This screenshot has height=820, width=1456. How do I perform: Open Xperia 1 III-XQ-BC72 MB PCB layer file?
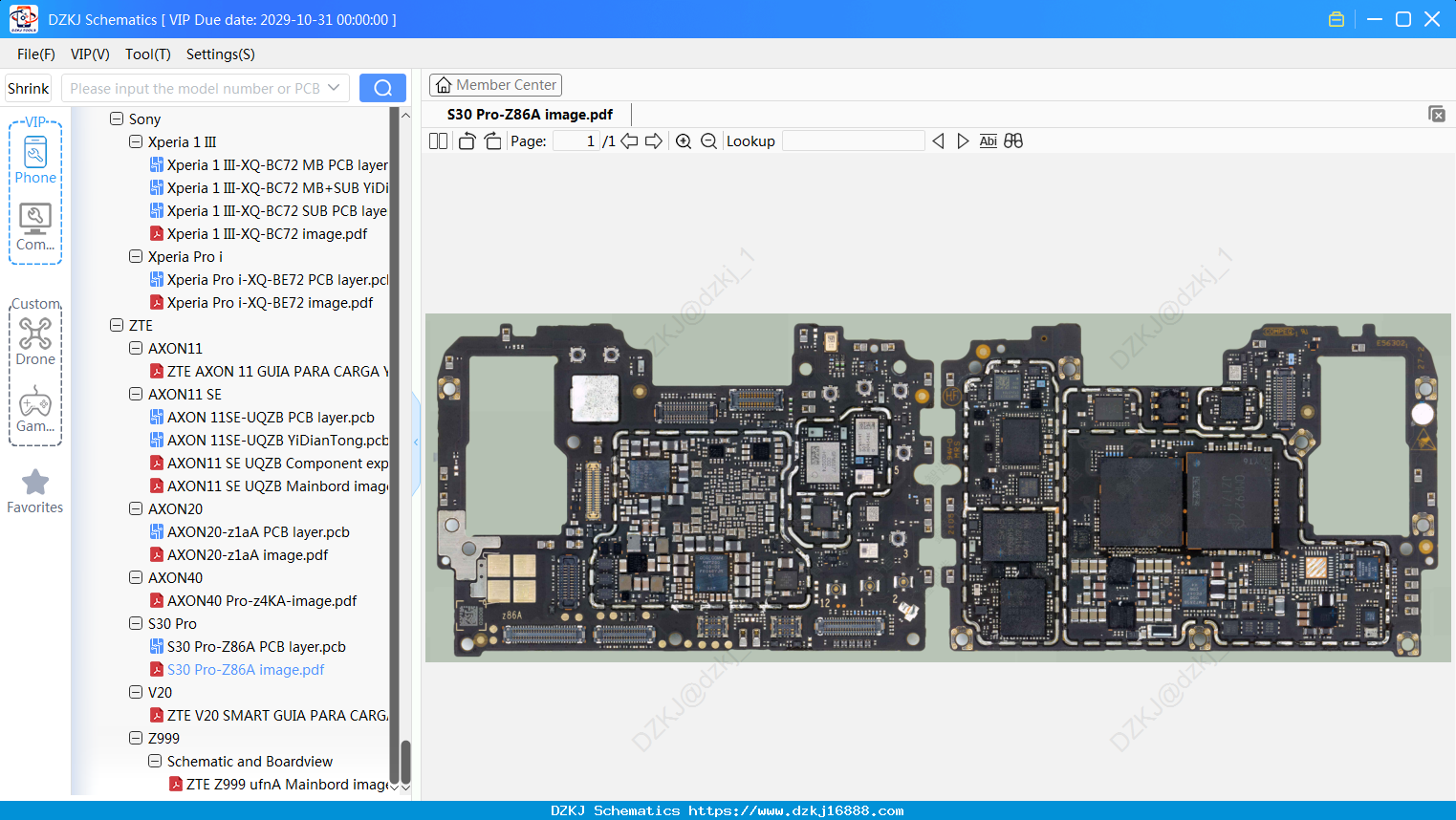click(x=269, y=164)
